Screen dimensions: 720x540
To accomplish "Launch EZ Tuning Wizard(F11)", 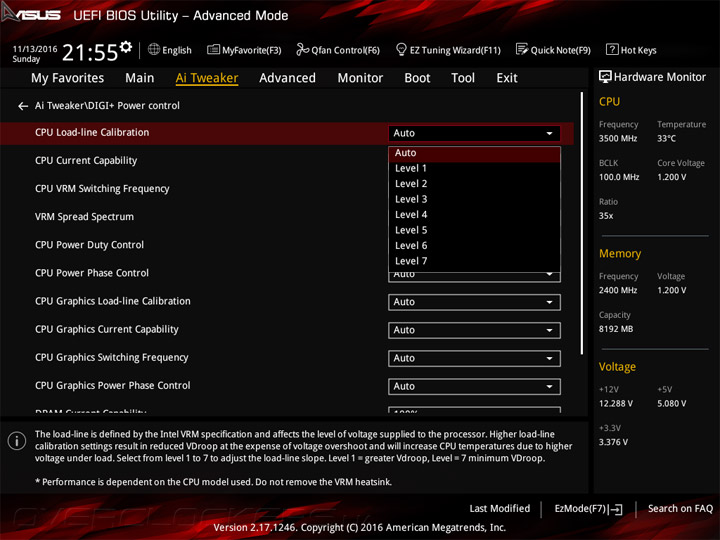I will tap(448, 50).
